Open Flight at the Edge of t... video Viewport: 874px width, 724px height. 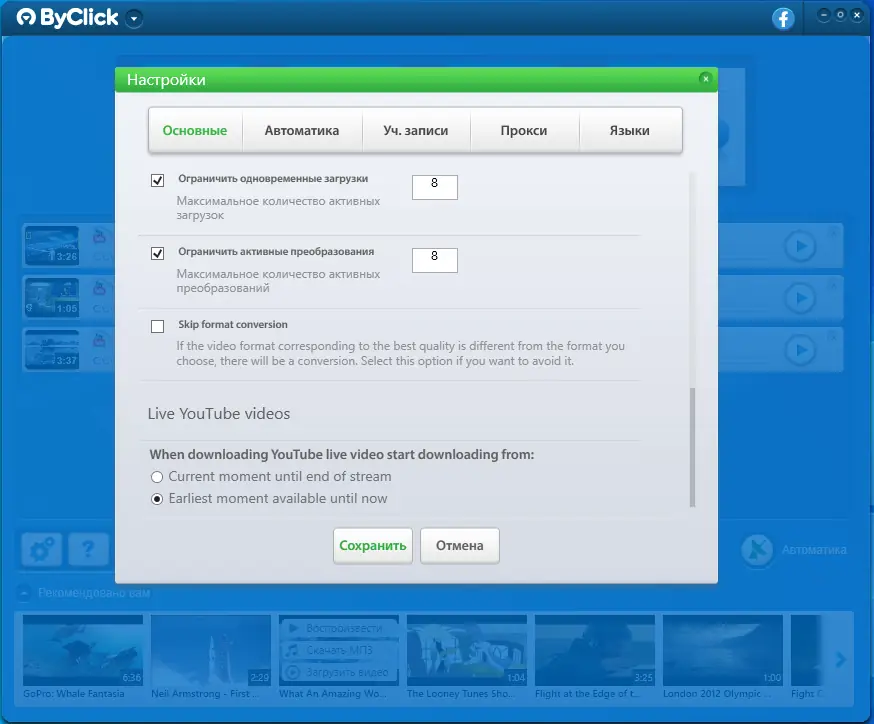click(595, 650)
